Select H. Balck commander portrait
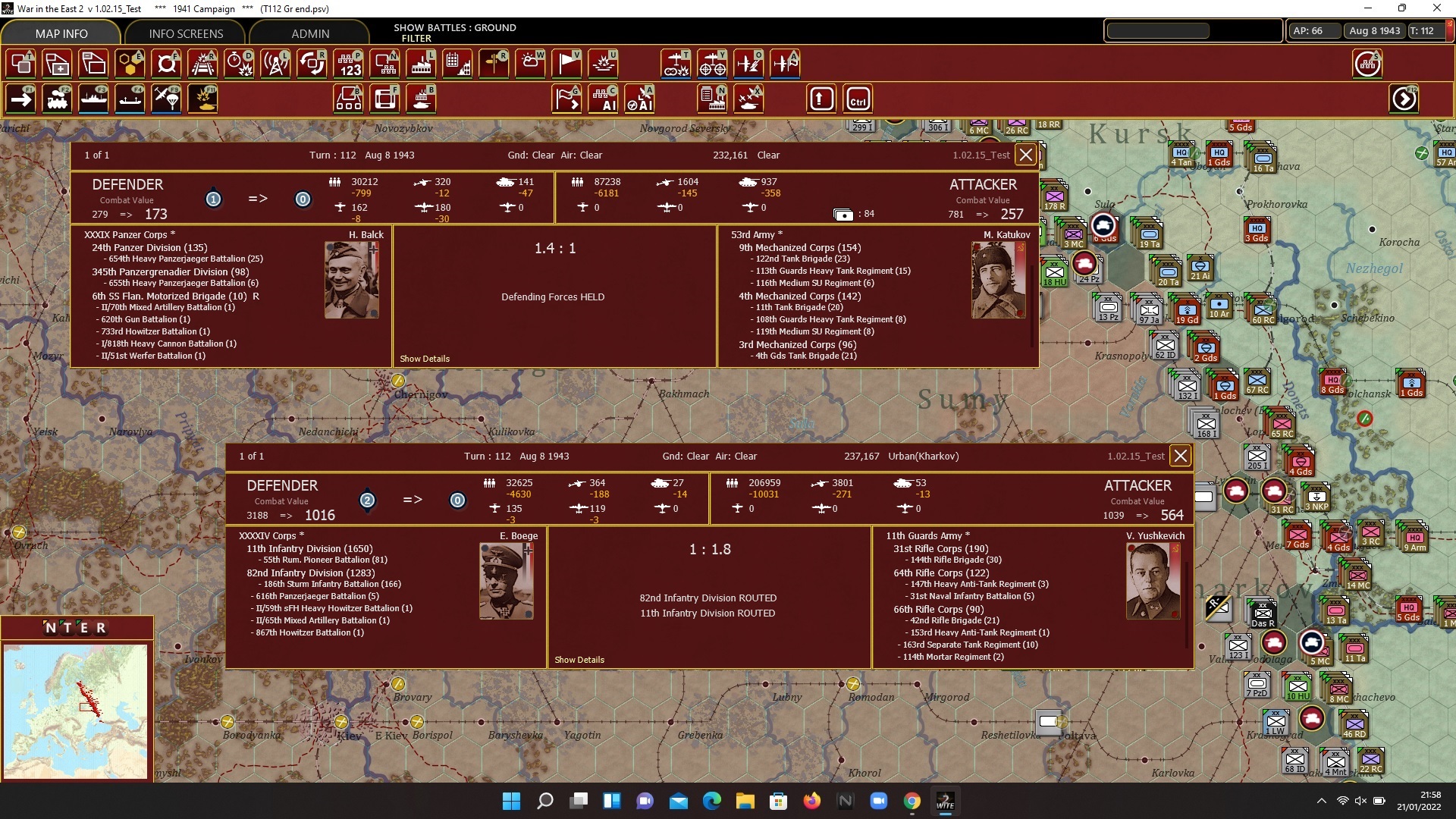This screenshot has height=819, width=1456. click(x=351, y=280)
